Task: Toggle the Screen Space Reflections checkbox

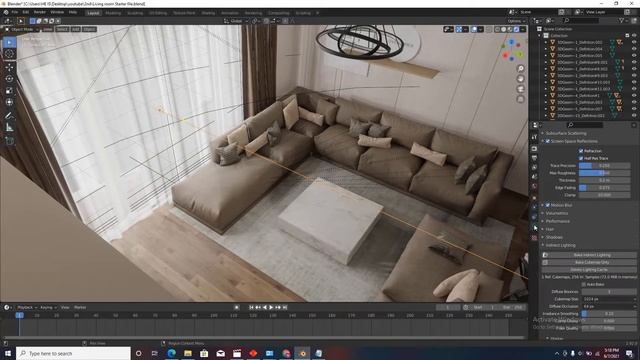Action: pyautogui.click(x=548, y=141)
